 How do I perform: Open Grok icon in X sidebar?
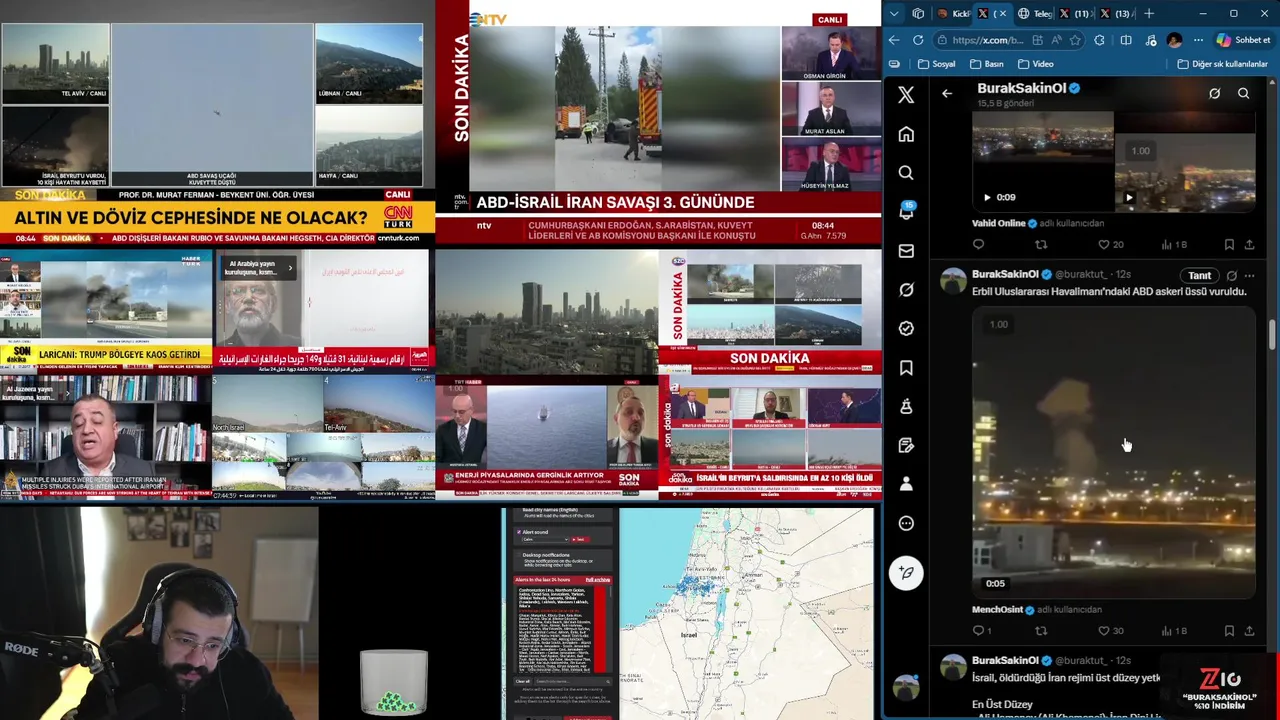point(906,289)
